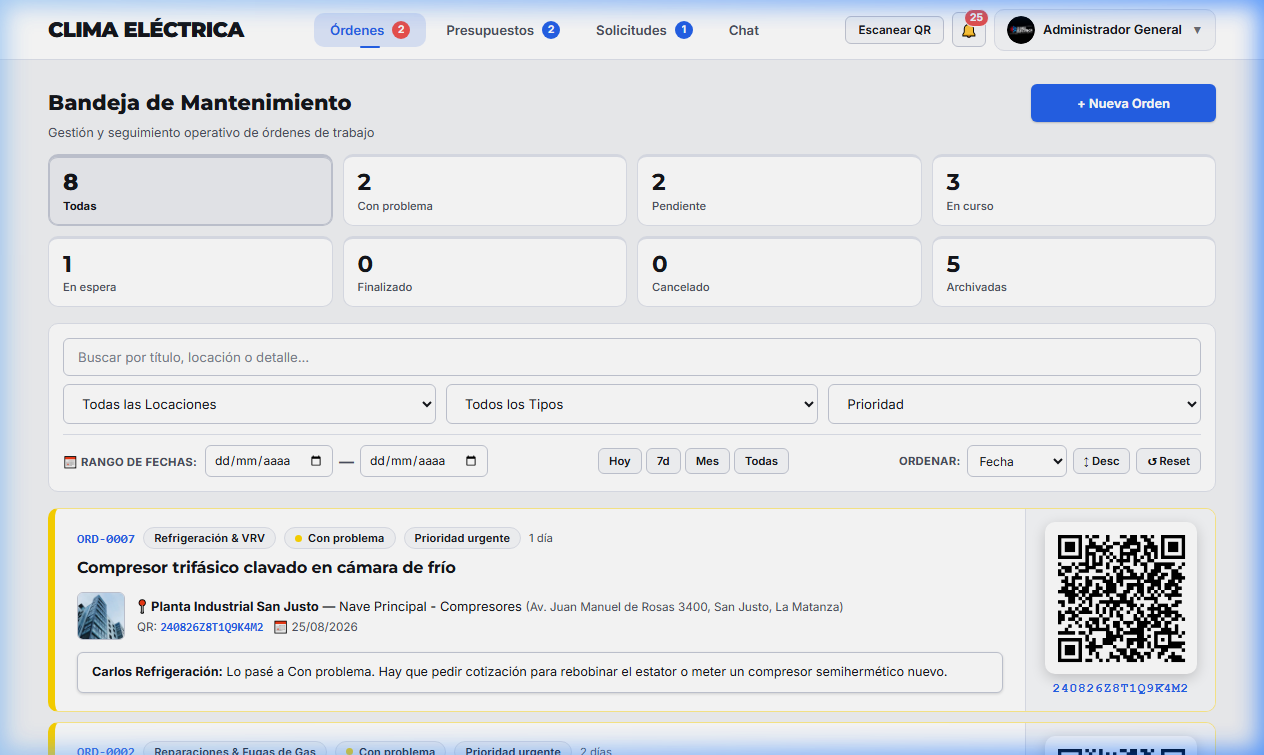Click the calendar icon next to 25/08/2026

(x=280, y=627)
